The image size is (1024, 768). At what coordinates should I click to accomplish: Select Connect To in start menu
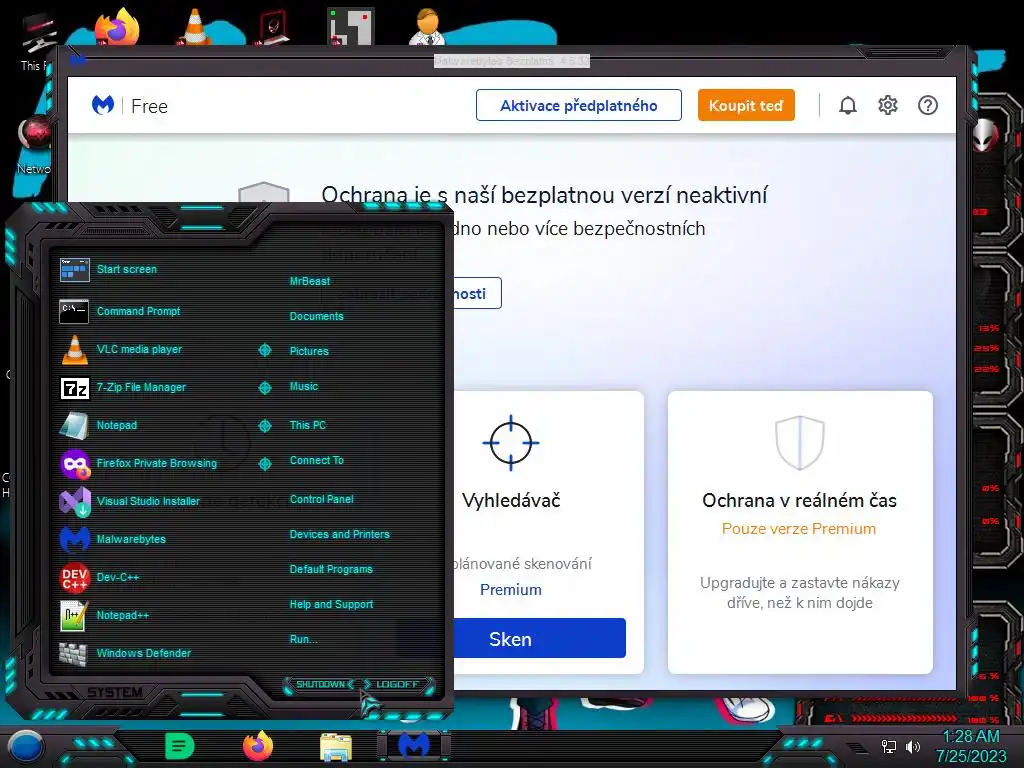(x=317, y=460)
